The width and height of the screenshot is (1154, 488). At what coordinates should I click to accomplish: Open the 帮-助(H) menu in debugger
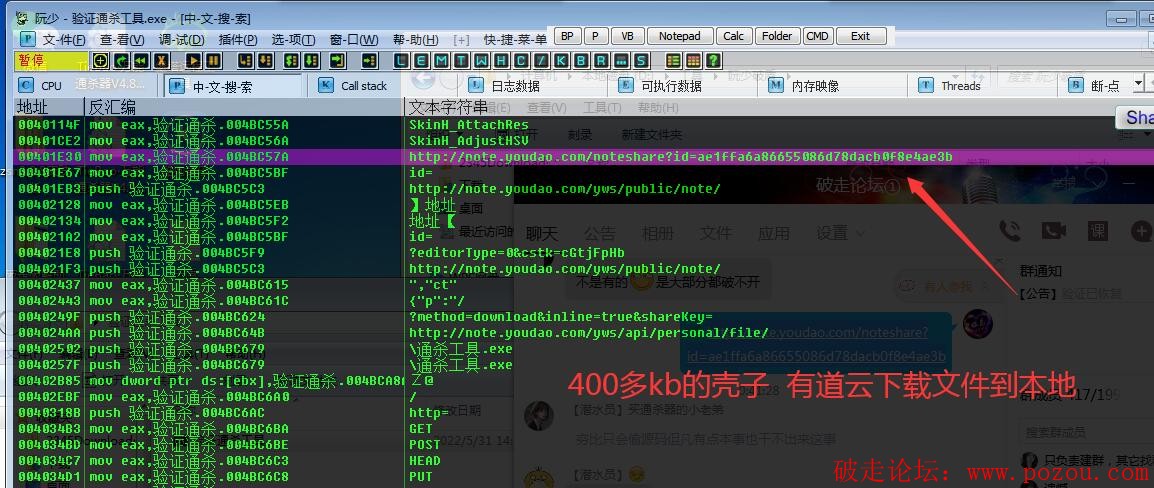[x=415, y=39]
